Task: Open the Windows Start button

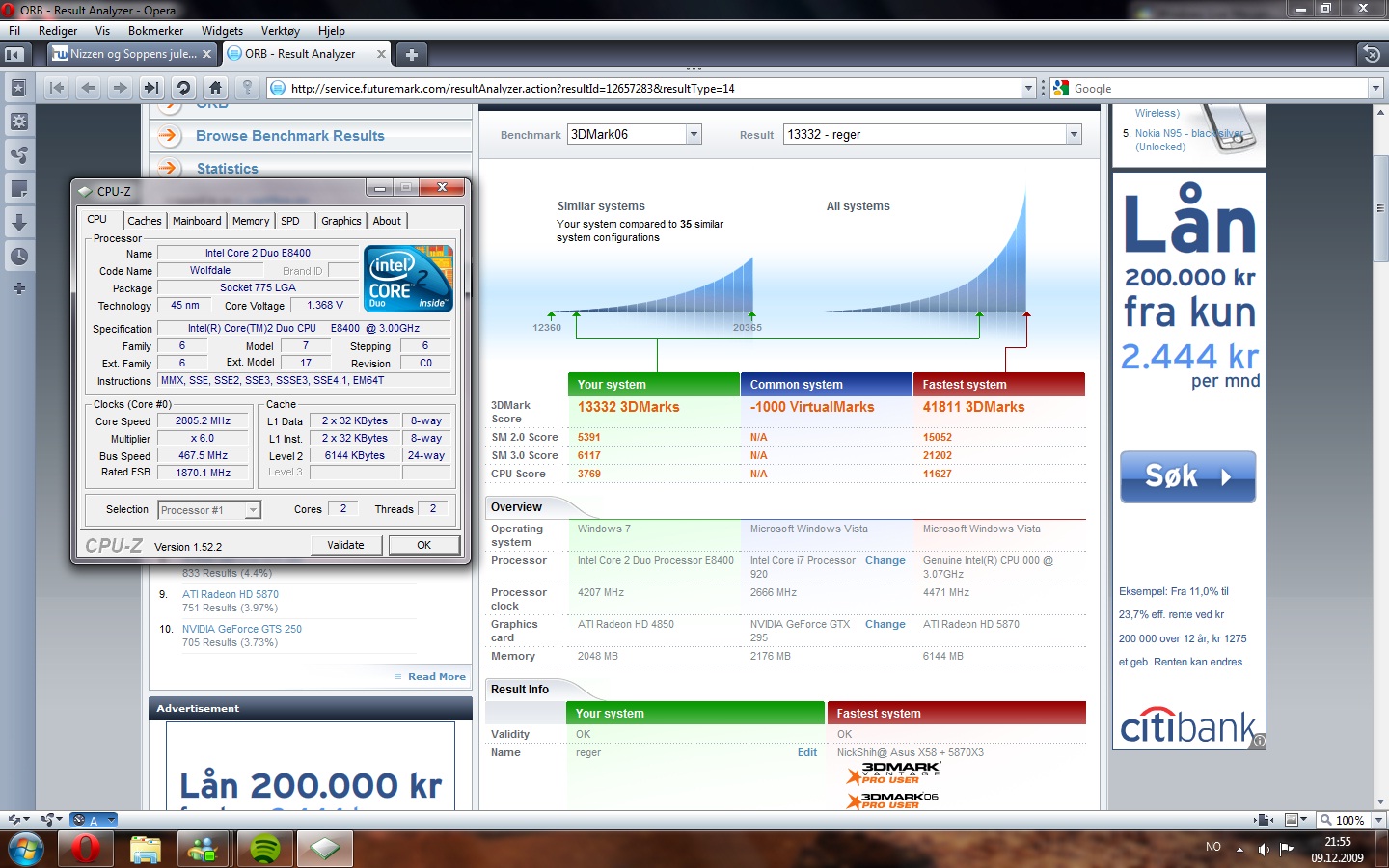Action: coord(26,850)
